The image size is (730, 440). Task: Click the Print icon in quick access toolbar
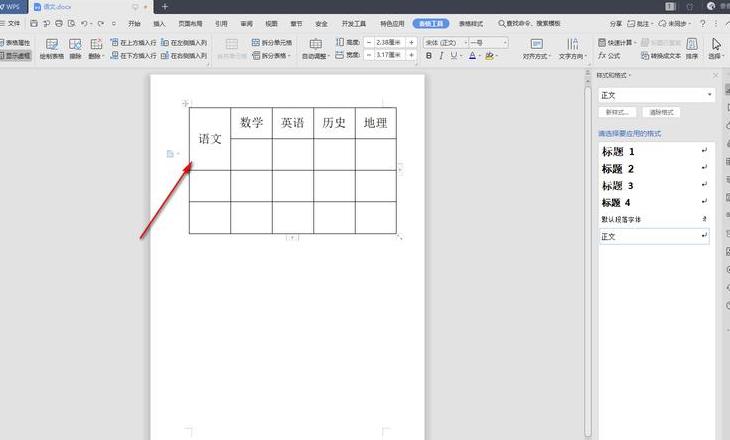(59, 23)
